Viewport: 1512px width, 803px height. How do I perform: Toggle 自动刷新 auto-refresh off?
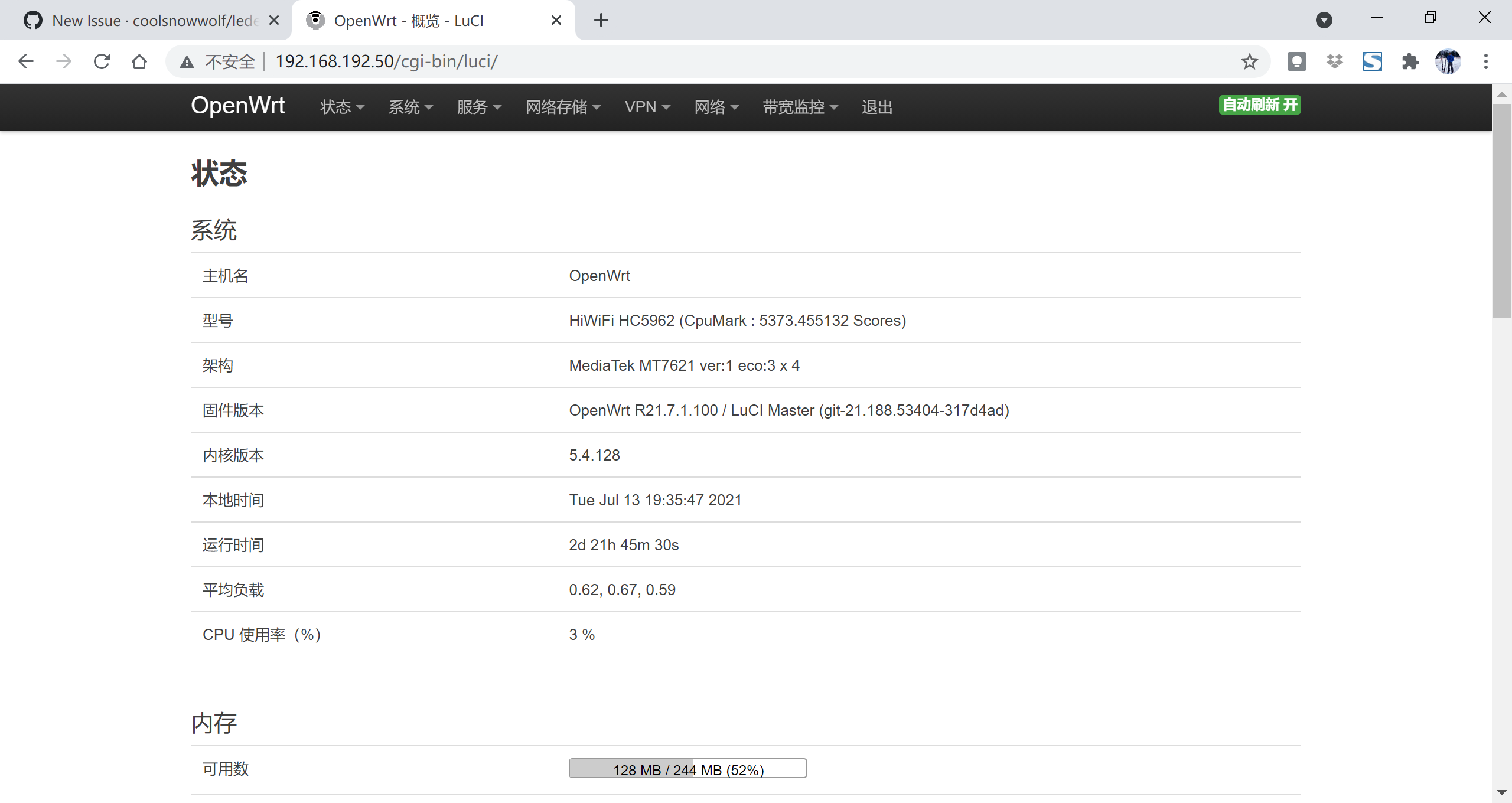click(x=1259, y=105)
